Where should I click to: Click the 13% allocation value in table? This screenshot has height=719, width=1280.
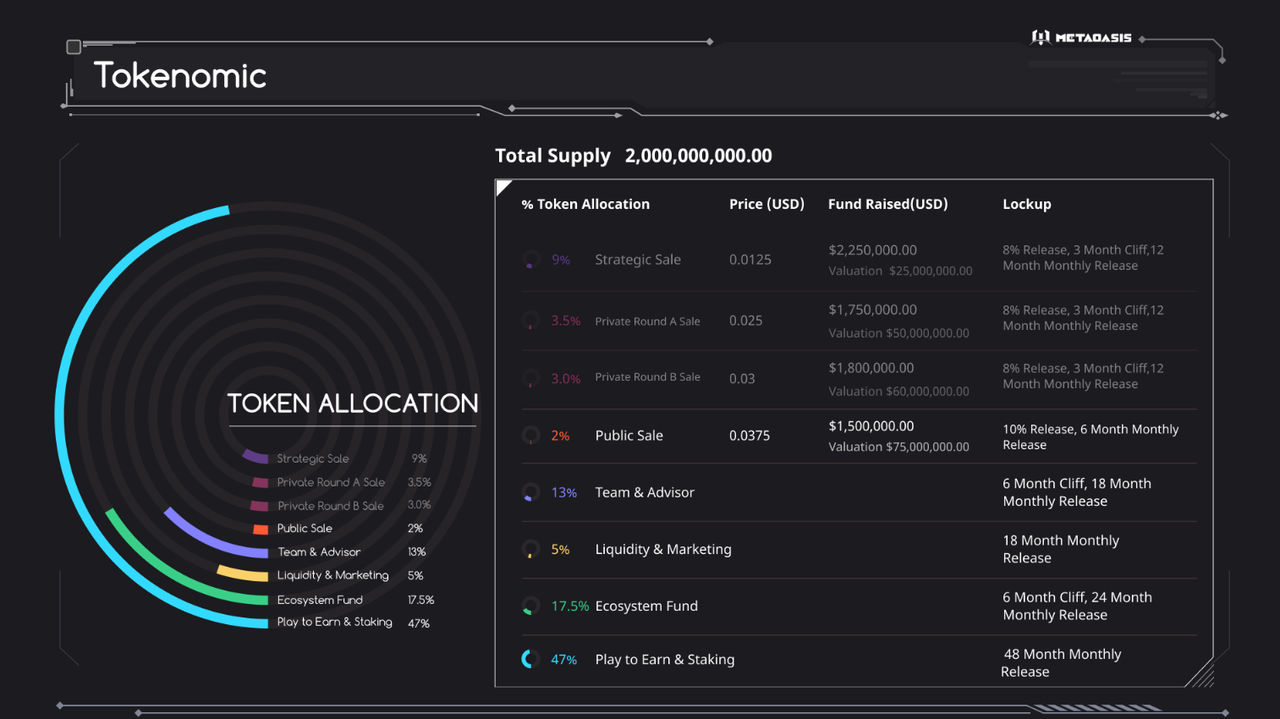tap(564, 492)
